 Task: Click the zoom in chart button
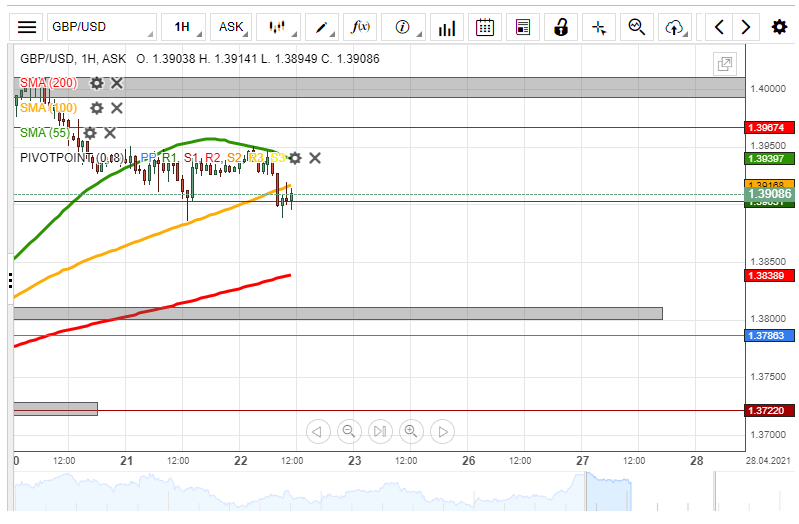click(x=411, y=432)
